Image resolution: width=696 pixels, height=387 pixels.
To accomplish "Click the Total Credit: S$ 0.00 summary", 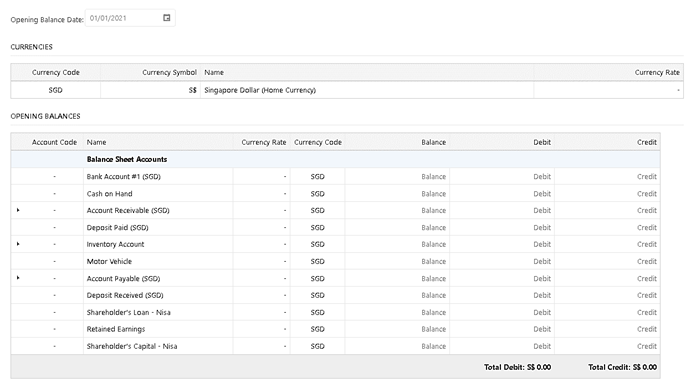I will point(622,367).
